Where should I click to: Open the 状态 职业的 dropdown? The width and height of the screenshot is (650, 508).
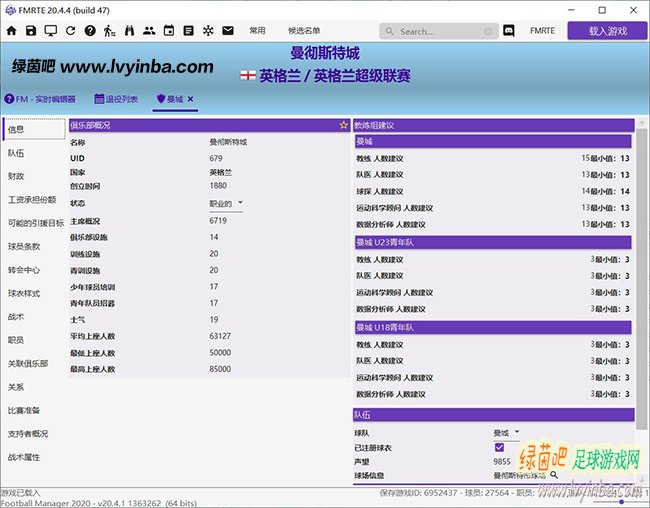(x=226, y=204)
